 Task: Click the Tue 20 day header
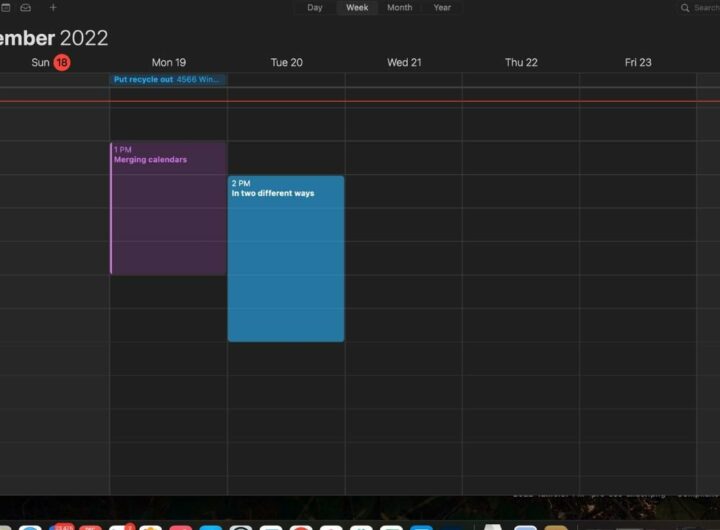pos(286,62)
